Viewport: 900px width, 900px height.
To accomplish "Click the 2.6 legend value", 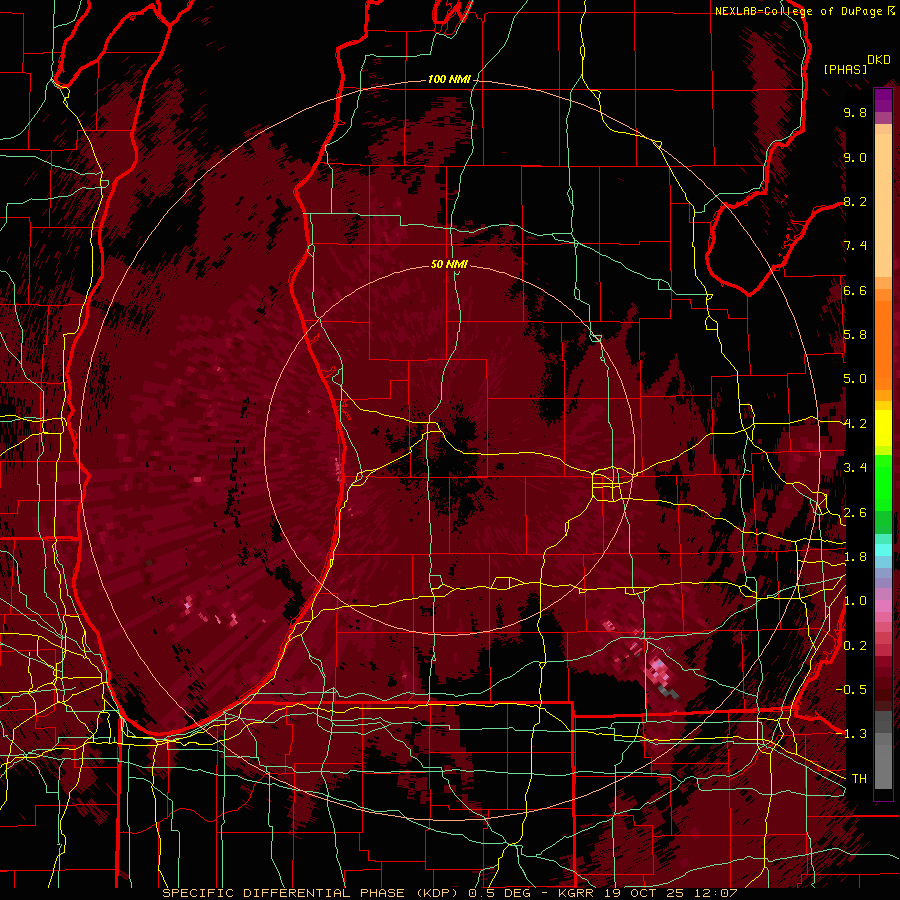I will coord(855,513).
